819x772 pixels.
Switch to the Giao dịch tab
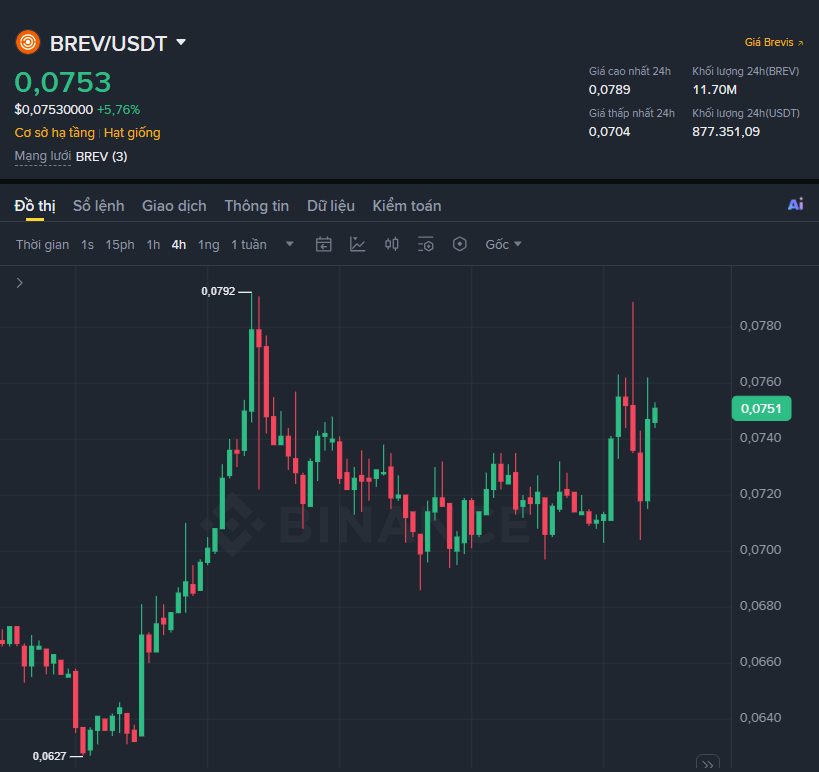(174, 206)
